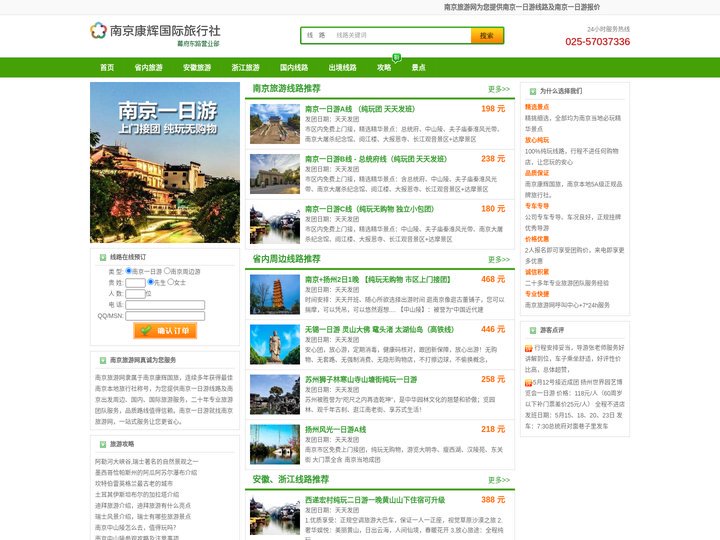This screenshot has height=540, width=720.
Task: Focus the QQ/MSN input field
Action: click(165, 316)
